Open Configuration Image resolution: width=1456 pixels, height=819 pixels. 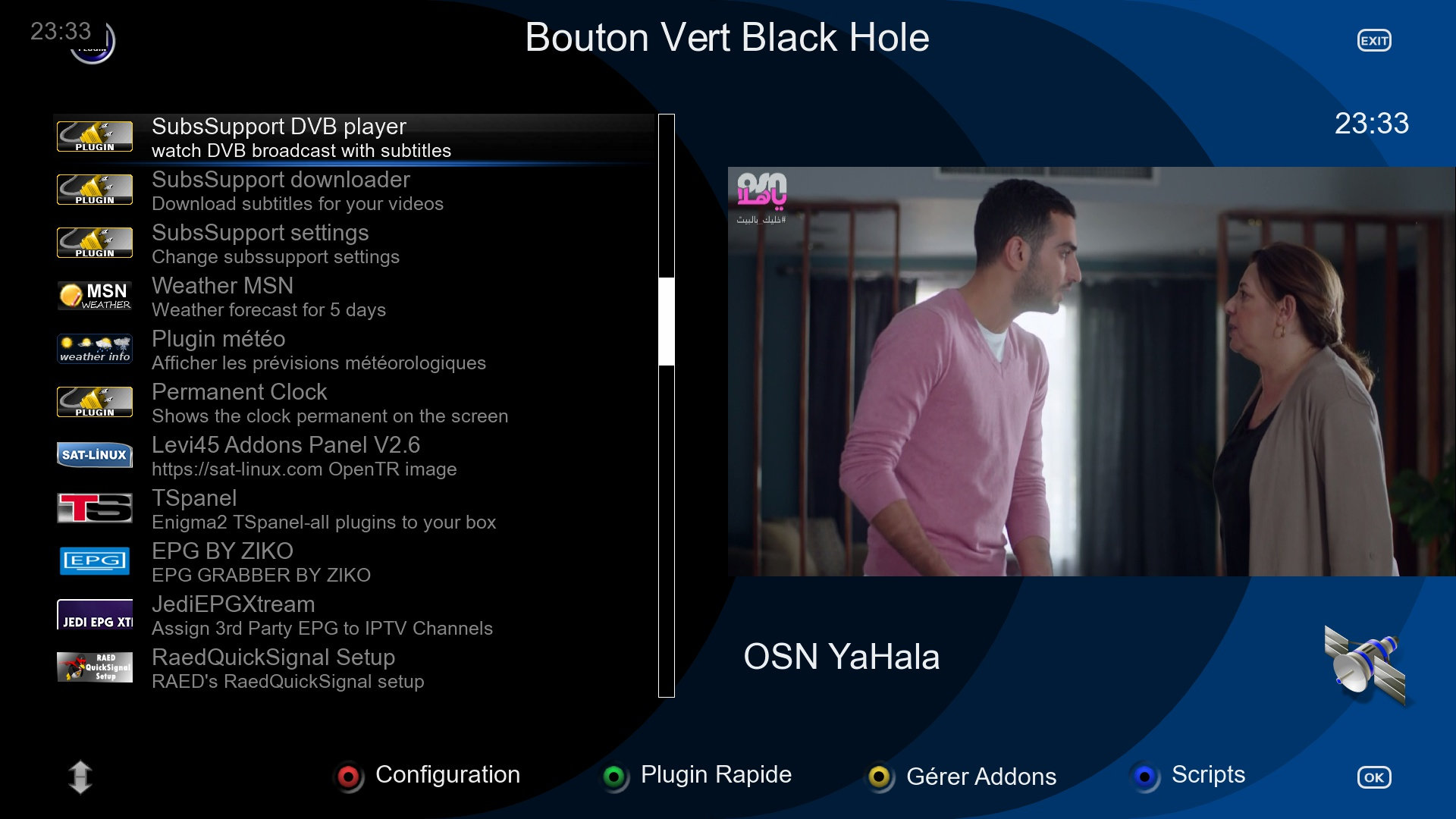[x=447, y=775]
